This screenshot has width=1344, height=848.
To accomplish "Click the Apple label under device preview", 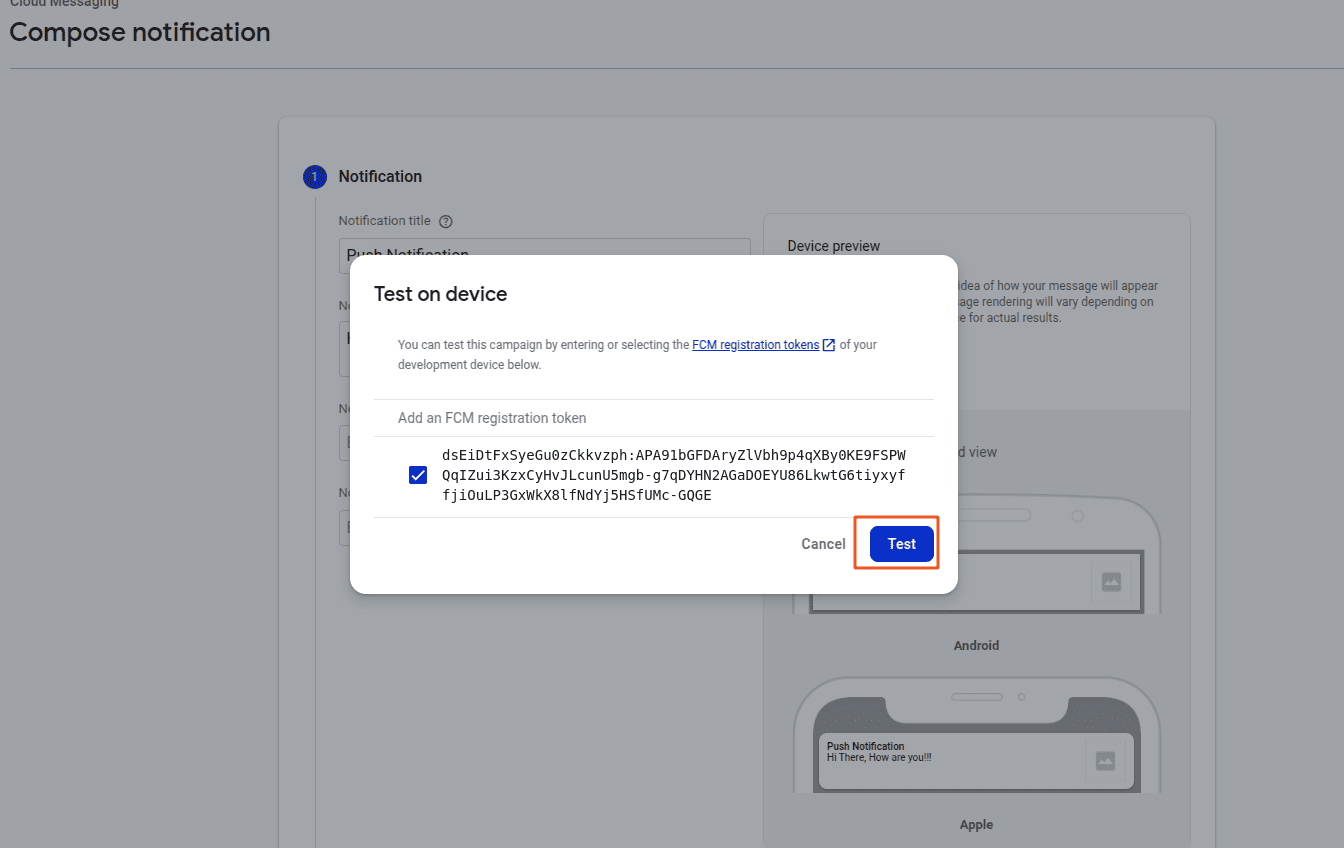I will point(976,825).
